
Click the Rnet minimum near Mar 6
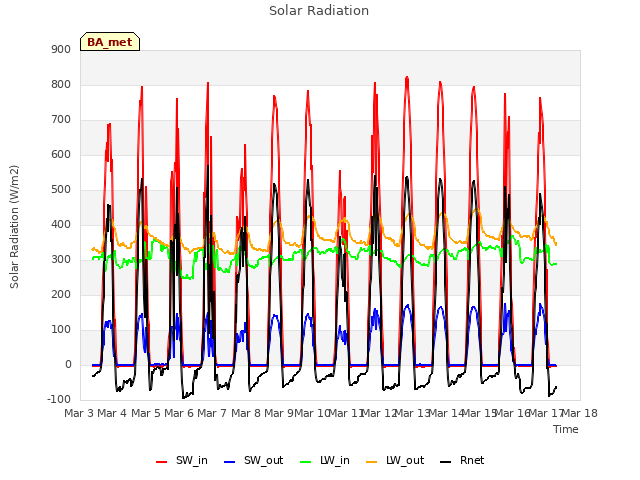(x=183, y=398)
